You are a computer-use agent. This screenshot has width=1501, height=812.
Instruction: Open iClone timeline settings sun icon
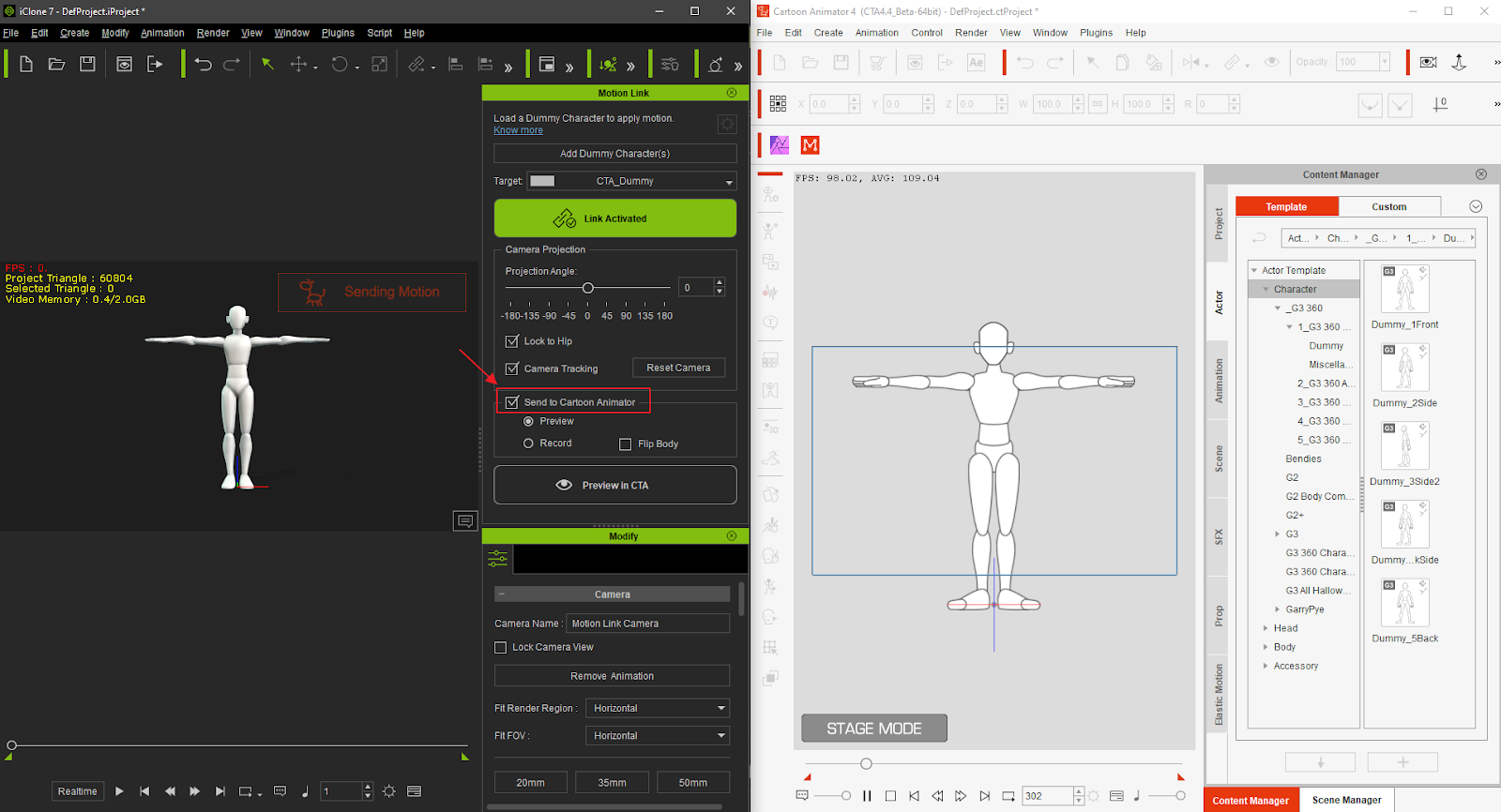point(389,791)
